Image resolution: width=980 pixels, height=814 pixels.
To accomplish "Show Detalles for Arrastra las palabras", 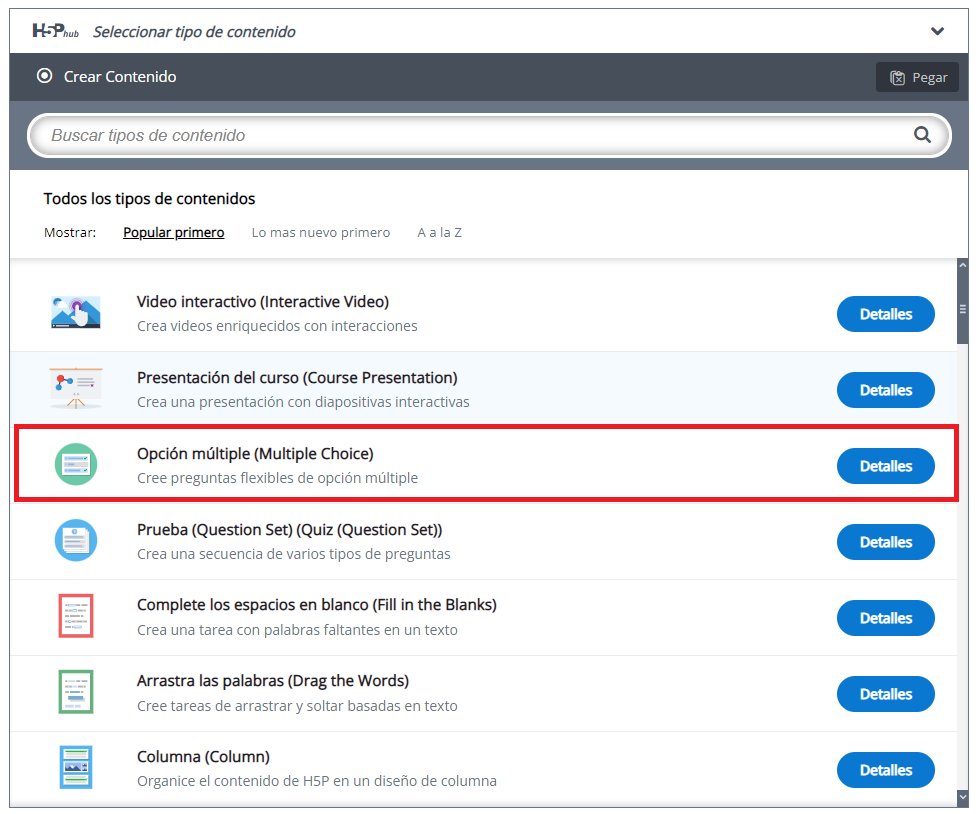I will 885,694.
